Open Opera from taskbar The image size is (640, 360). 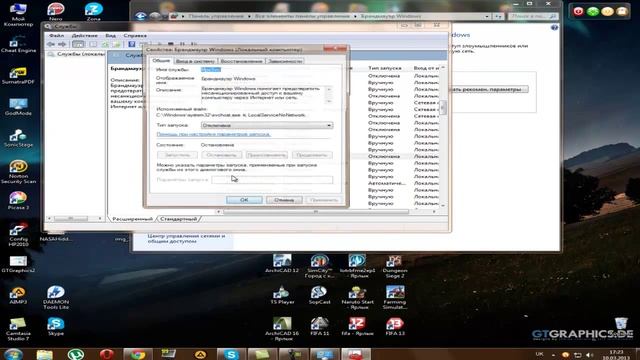107,354
